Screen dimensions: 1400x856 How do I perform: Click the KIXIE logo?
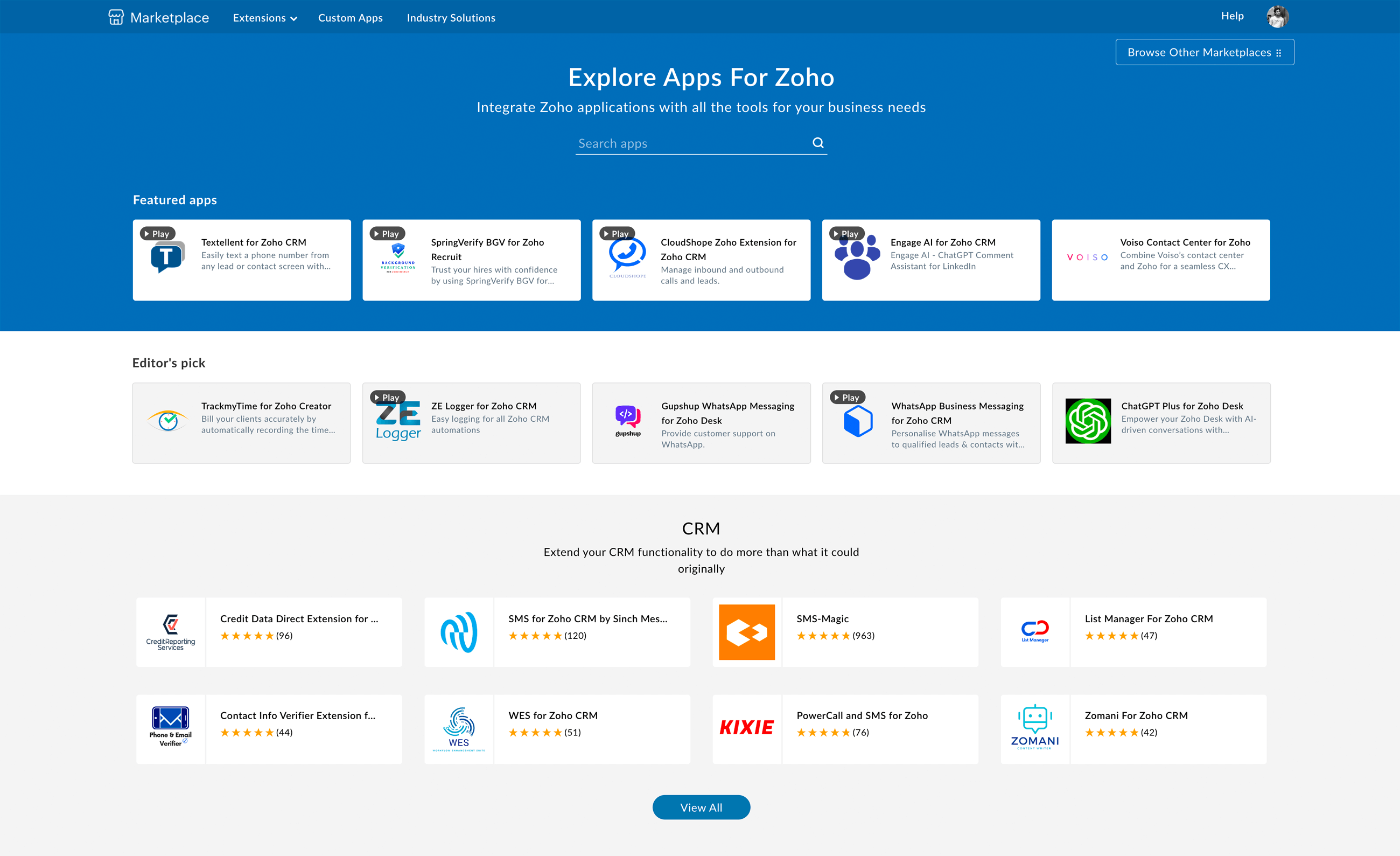(x=746, y=728)
